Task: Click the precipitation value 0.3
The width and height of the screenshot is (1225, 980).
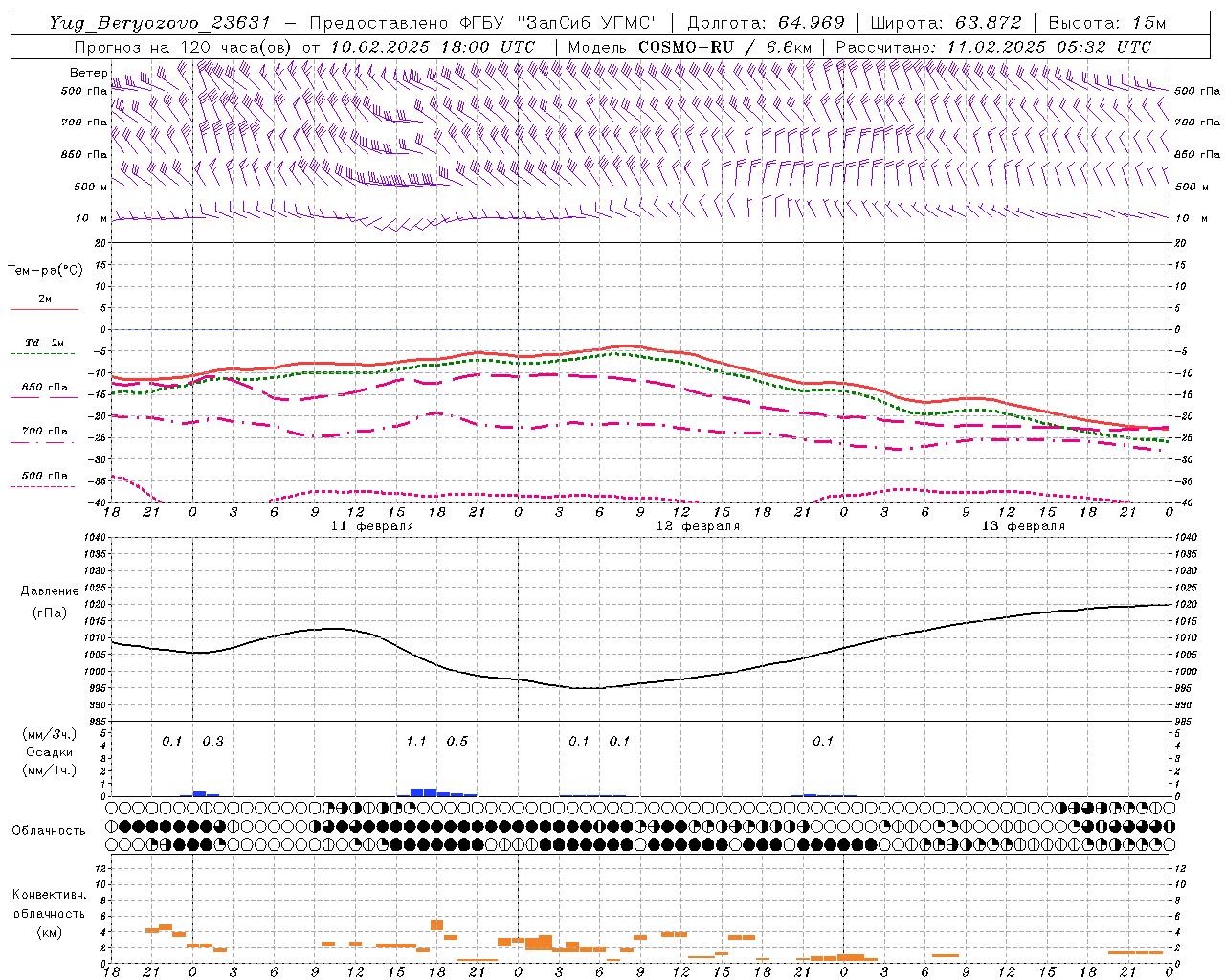Action: [x=212, y=741]
